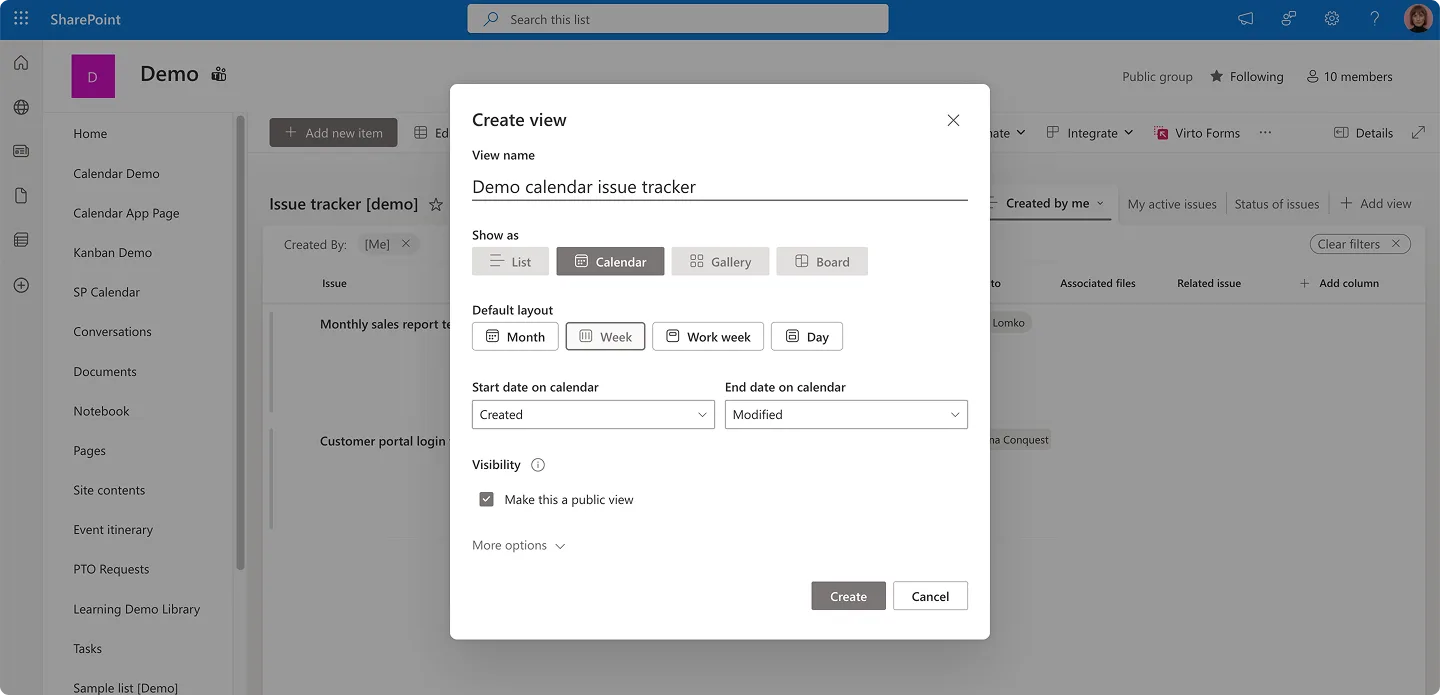
Task: Open SharePoint settings gear
Action: click(x=1331, y=18)
